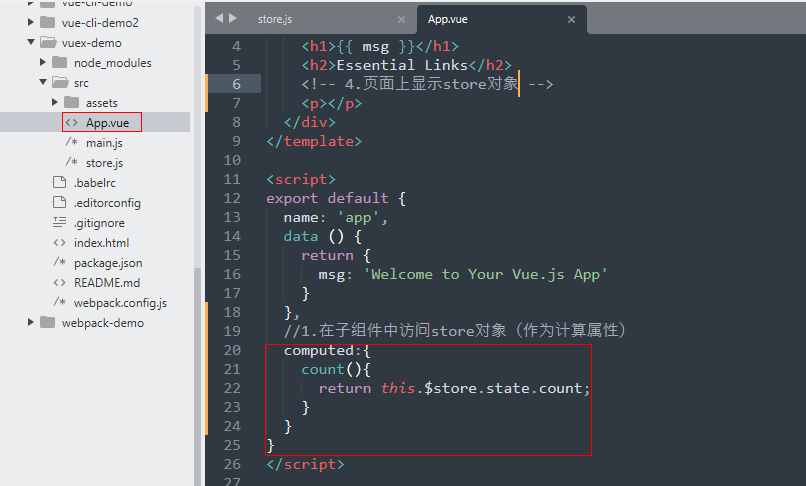Click the package.json file type icon

[60, 262]
